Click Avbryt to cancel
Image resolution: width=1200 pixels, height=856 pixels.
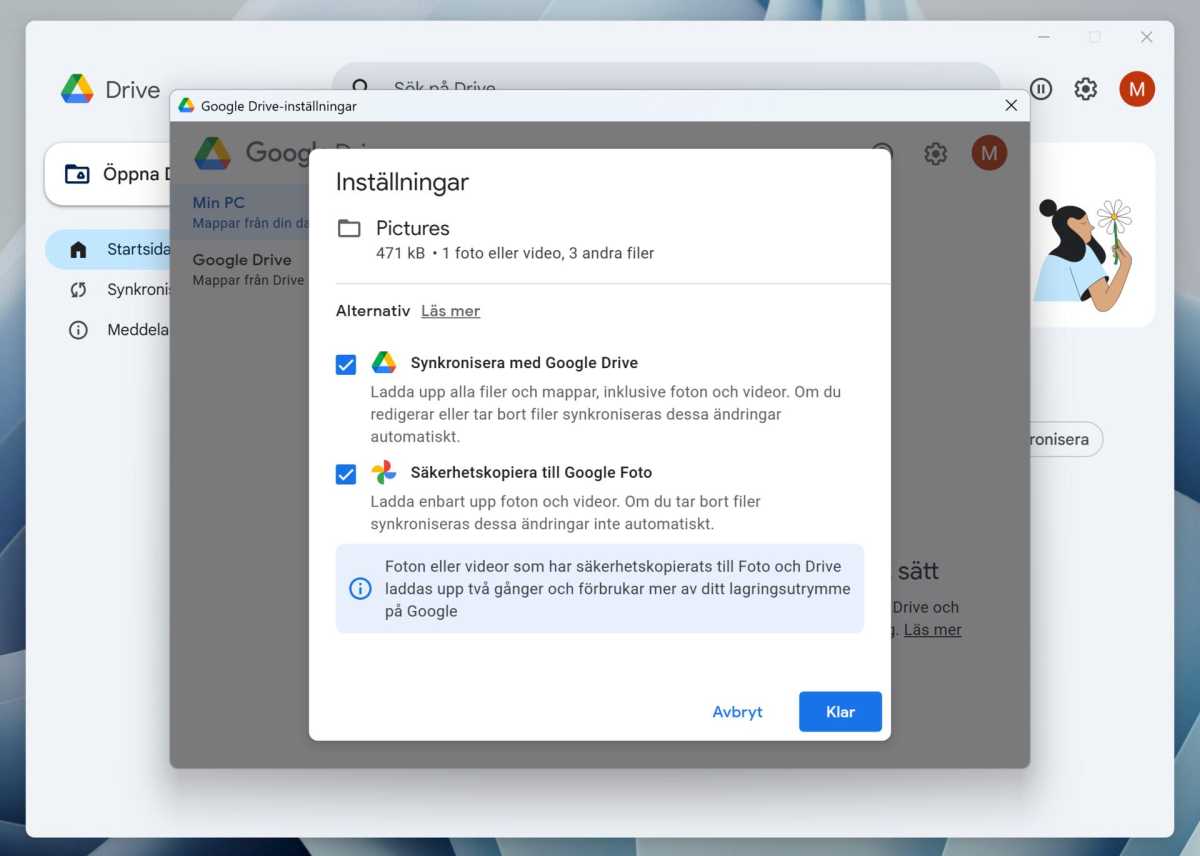click(x=737, y=712)
